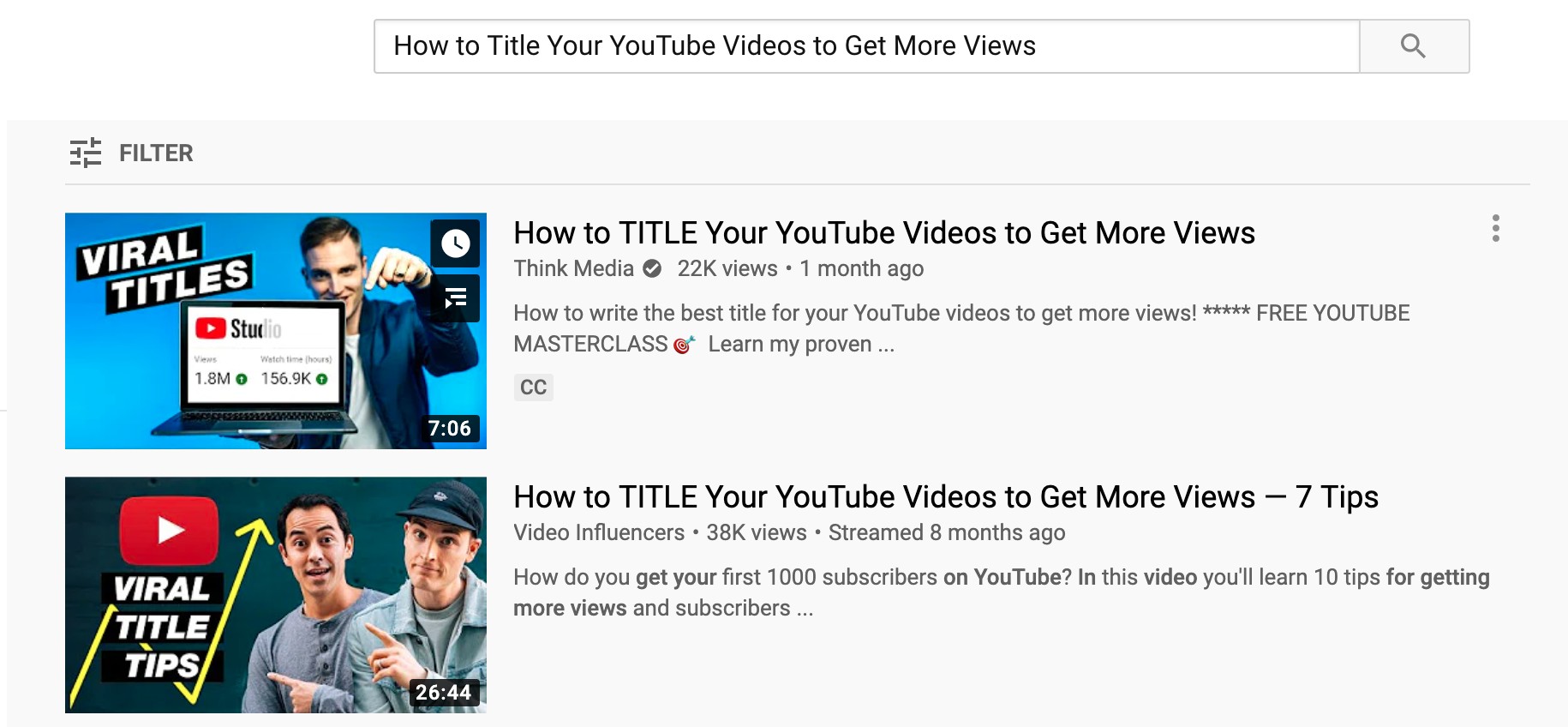Click the FILTER label
This screenshot has width=1568, height=727.
coord(156,153)
